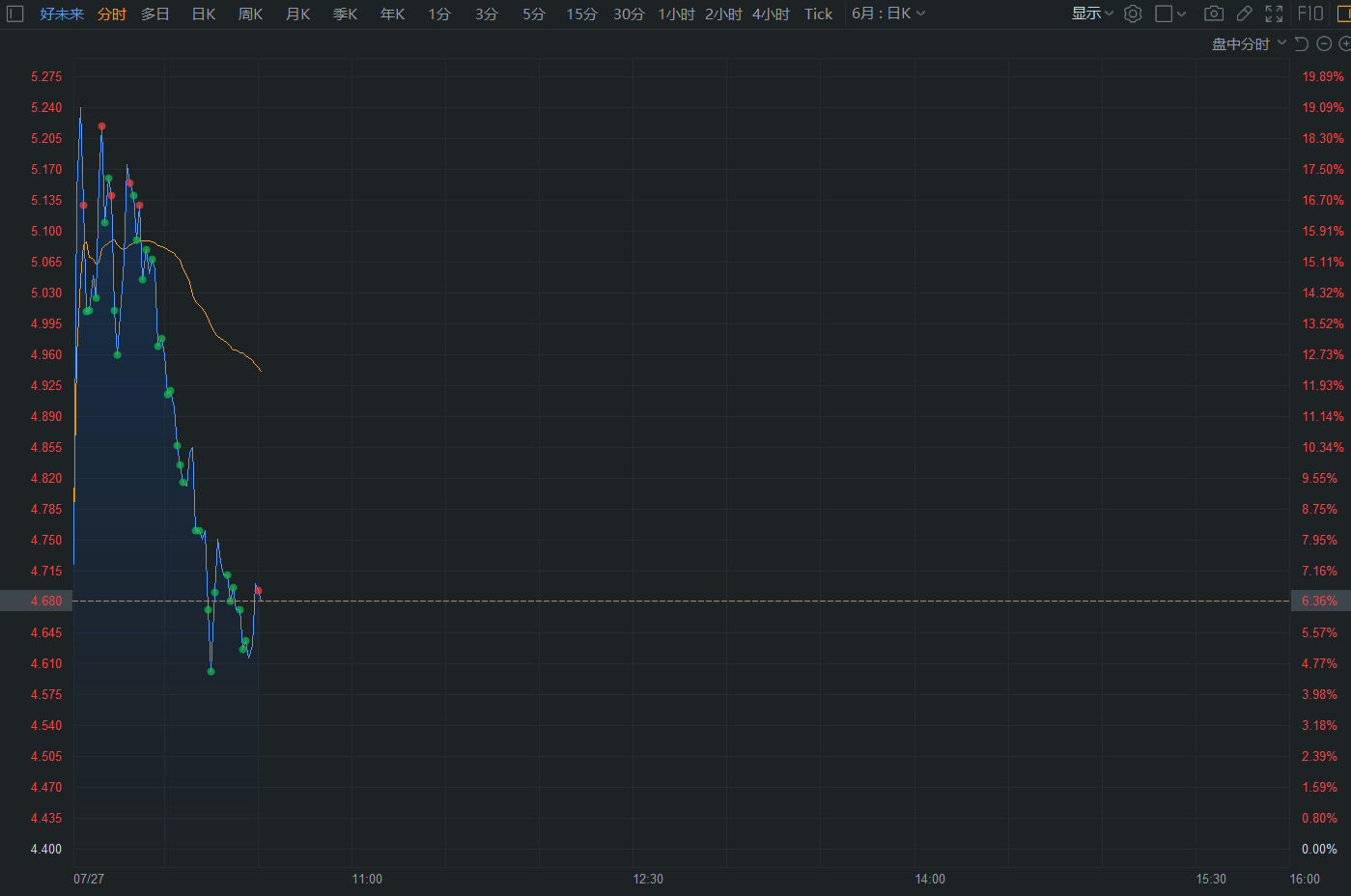The width and height of the screenshot is (1351, 896).
Task: Select the pencil drawing tool icon
Action: coord(1245,14)
